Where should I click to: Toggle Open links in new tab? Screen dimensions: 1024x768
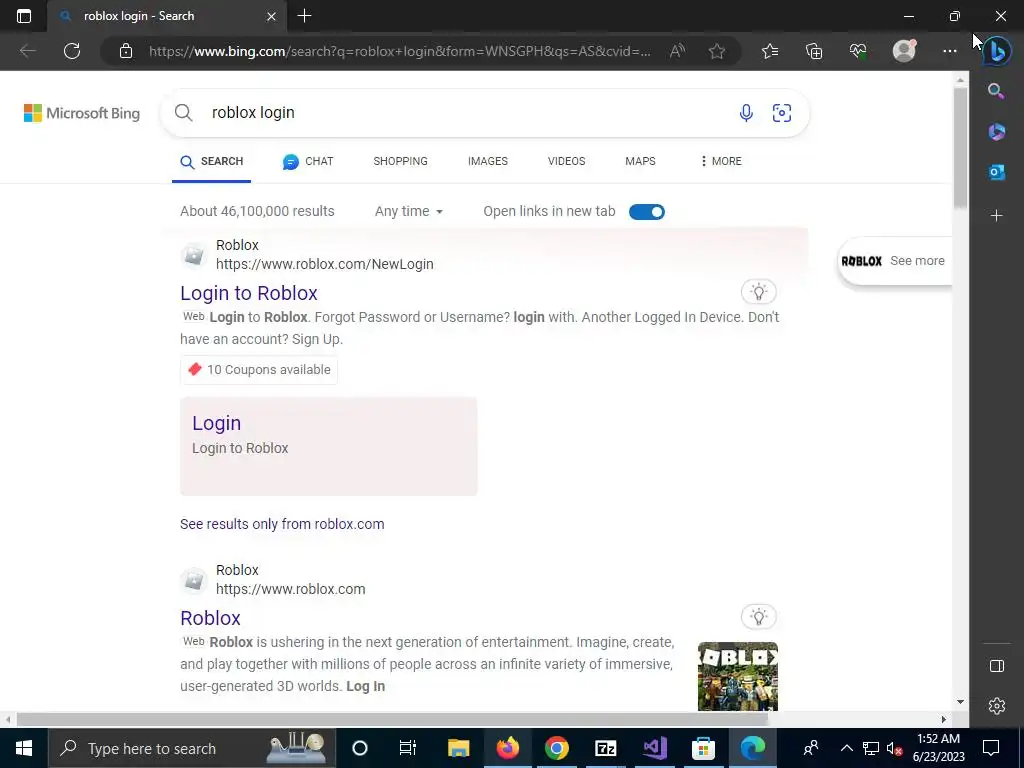(x=647, y=212)
